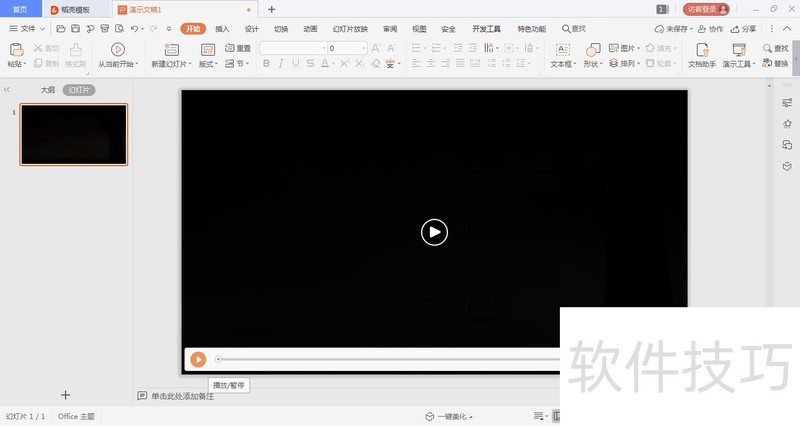
Task: Click the Save icon in quick toolbar
Action: pos(75,29)
